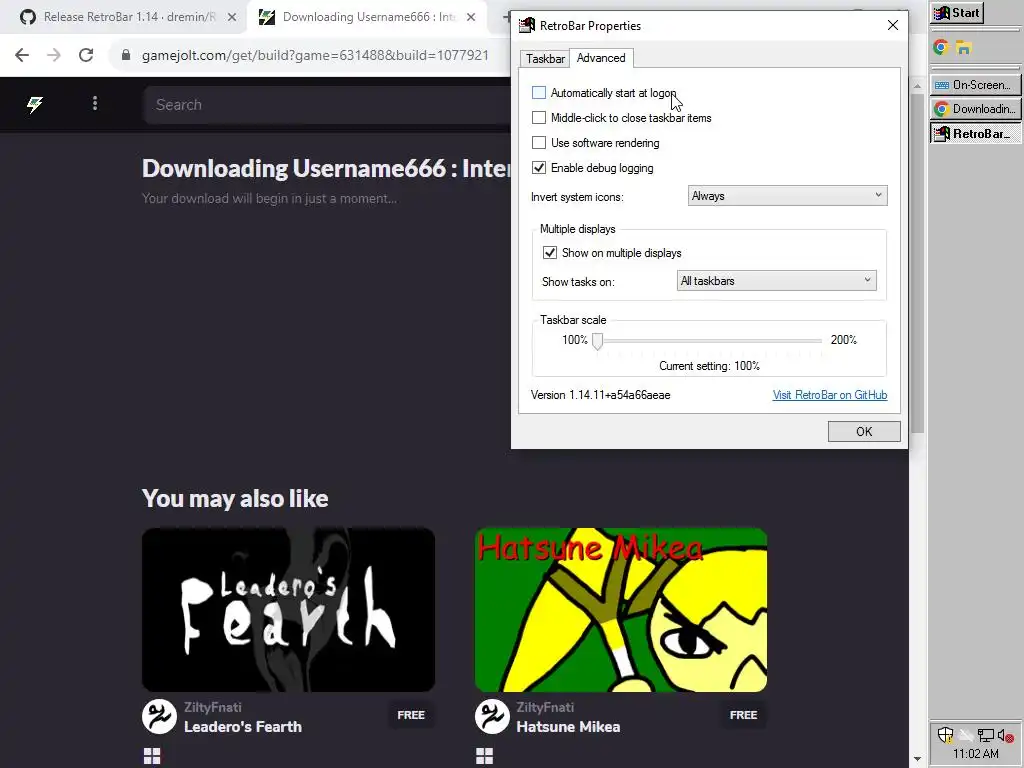The width and height of the screenshot is (1024, 768).
Task: Click ZiltyFnati avatar under Hatsune Mikea
Action: point(492,716)
